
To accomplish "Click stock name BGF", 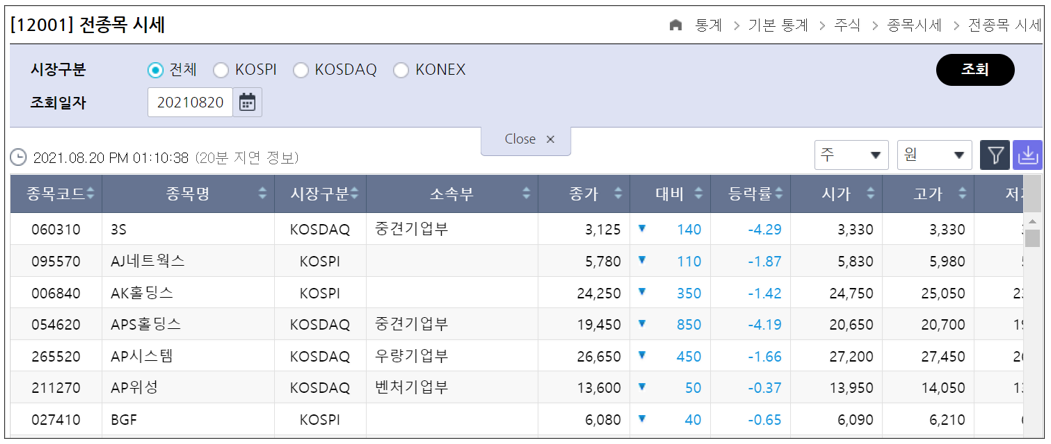I will point(123,420).
